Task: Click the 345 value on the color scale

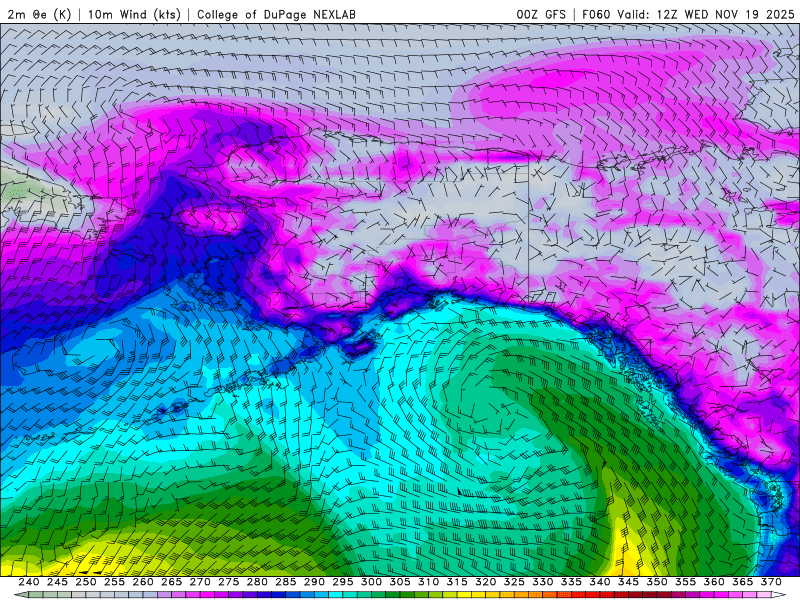Action: [x=629, y=582]
